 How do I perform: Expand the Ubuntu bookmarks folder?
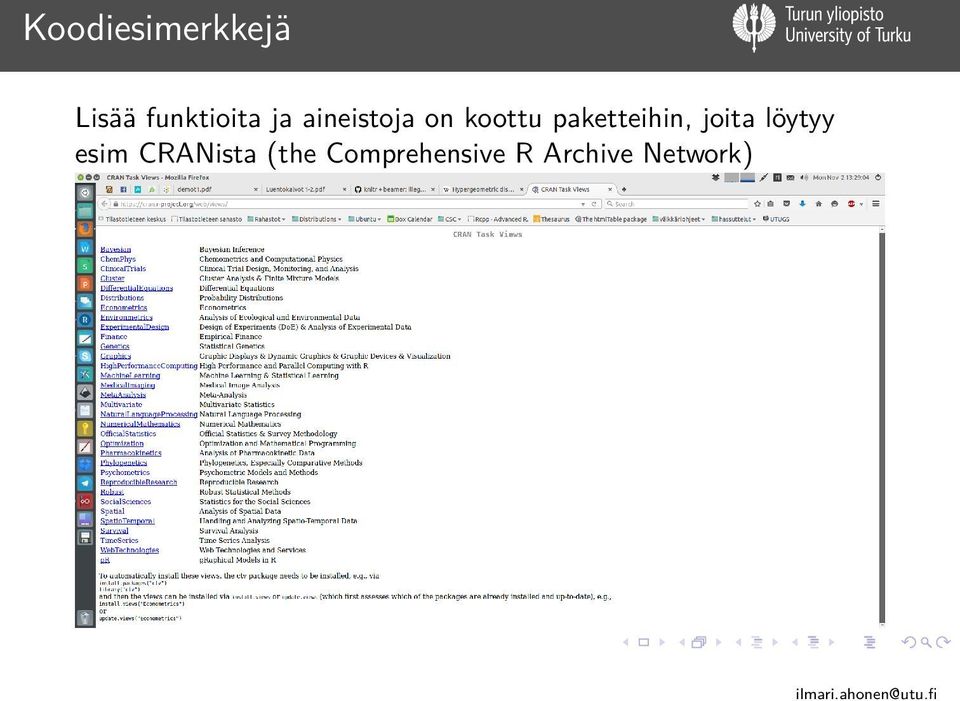(364, 219)
